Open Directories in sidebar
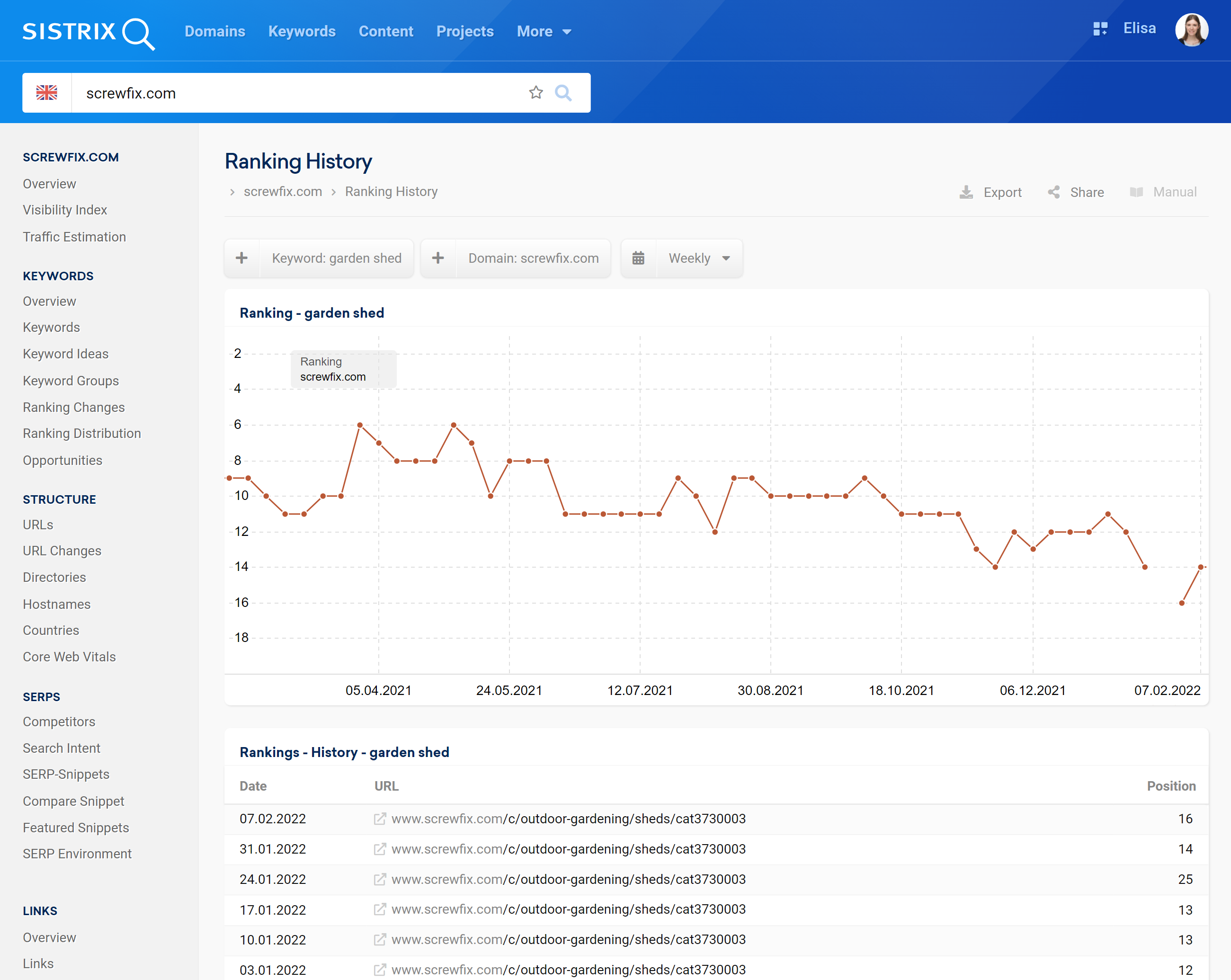 coord(54,578)
